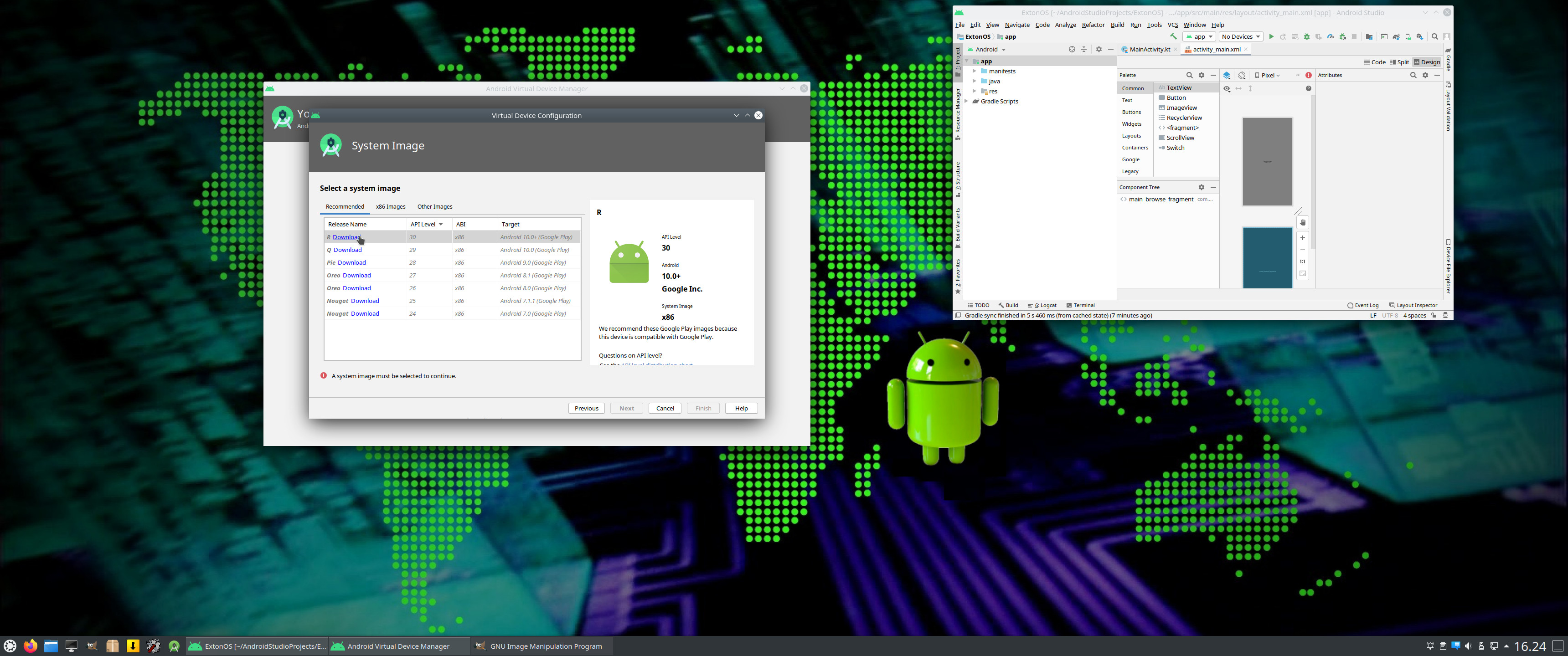The height and width of the screenshot is (656, 1568).
Task: Click Download link for R system image
Action: (346, 237)
